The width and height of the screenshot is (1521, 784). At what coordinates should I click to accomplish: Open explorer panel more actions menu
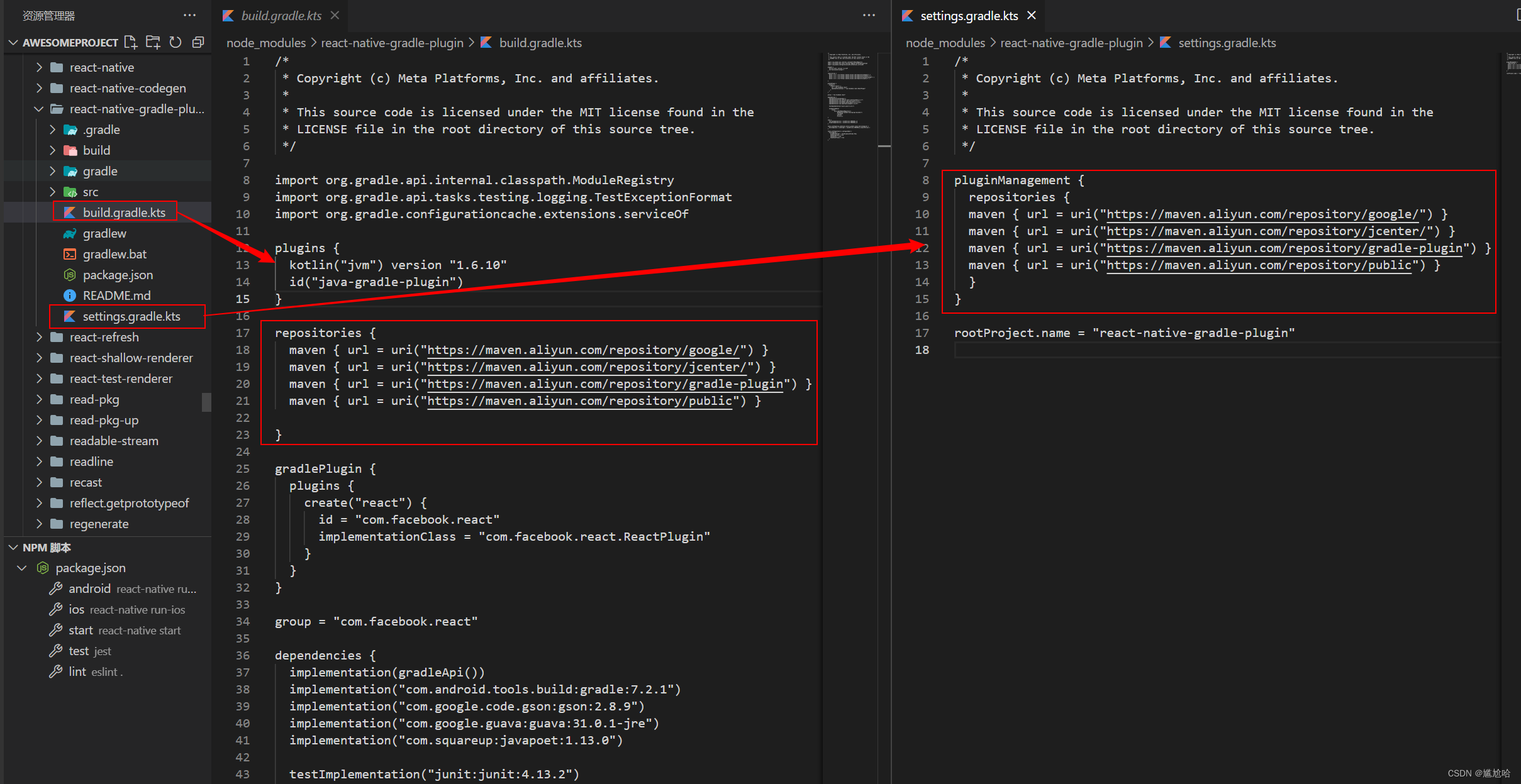tap(189, 15)
